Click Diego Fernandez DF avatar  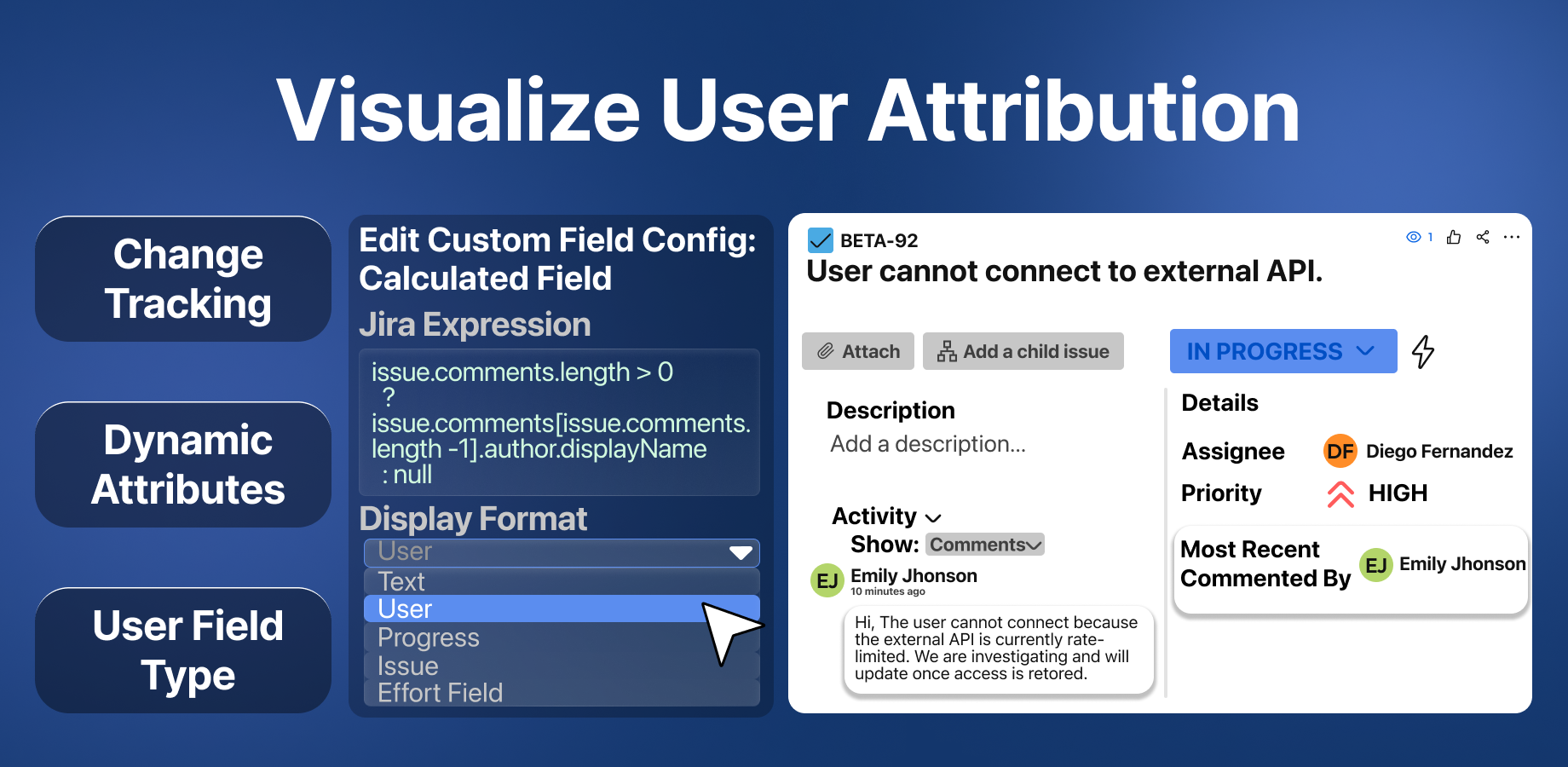(1340, 451)
